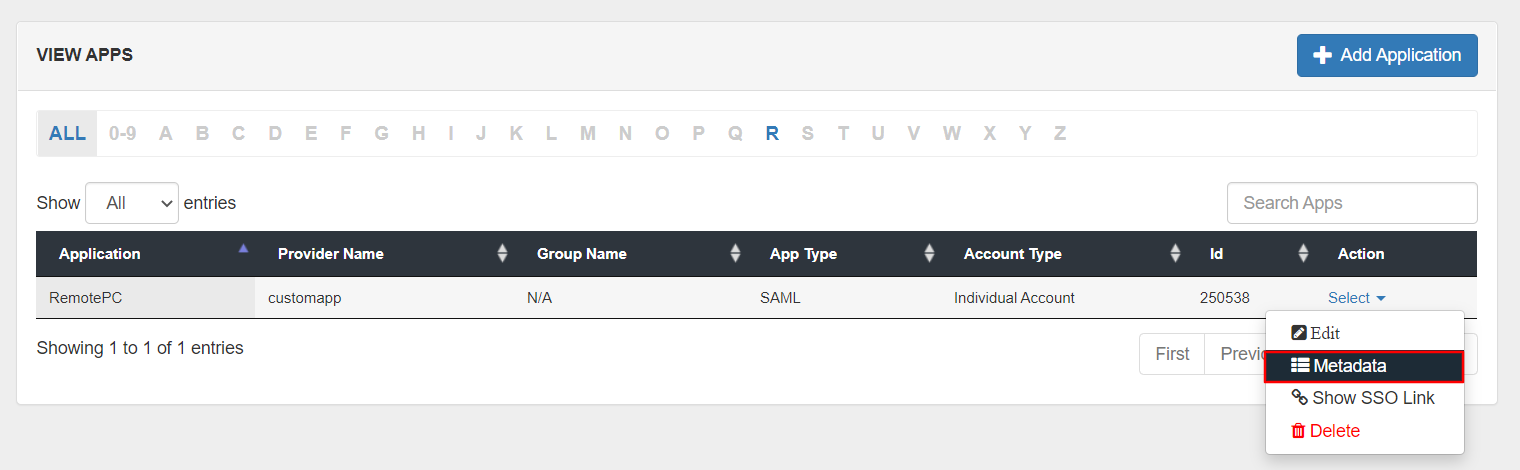This screenshot has width=1520, height=470.
Task: Click the Add Application button
Action: tap(1387, 55)
